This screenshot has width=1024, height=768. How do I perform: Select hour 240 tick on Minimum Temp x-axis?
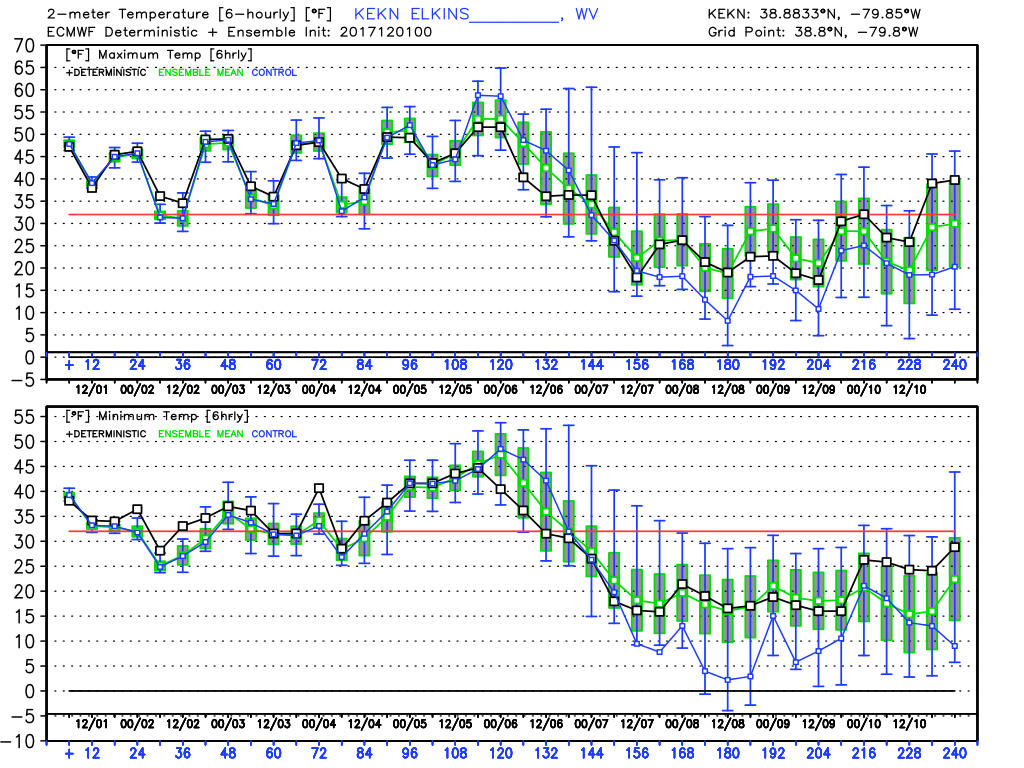pos(955,754)
